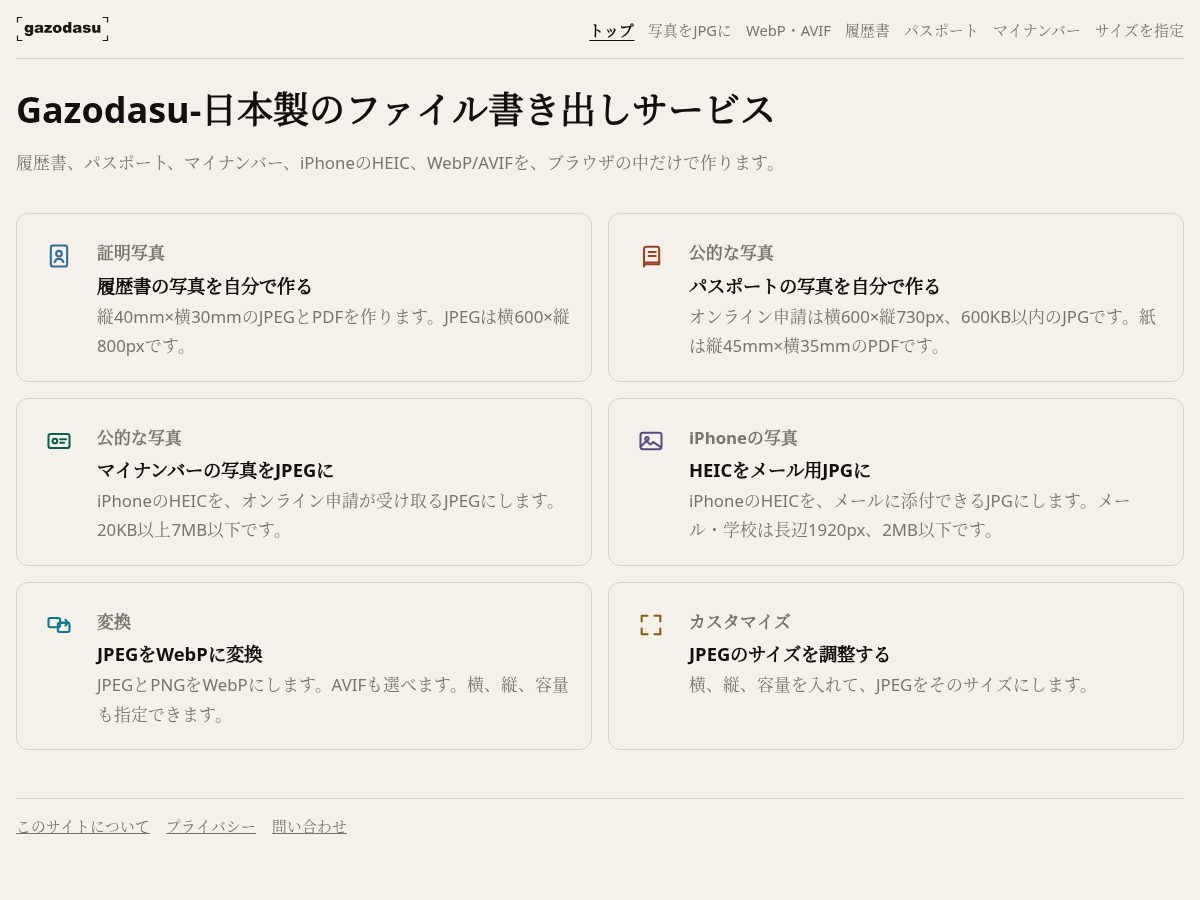The width and height of the screenshot is (1200, 900).
Task: Click description 横、縦、容量を入れて
Action: (892, 685)
